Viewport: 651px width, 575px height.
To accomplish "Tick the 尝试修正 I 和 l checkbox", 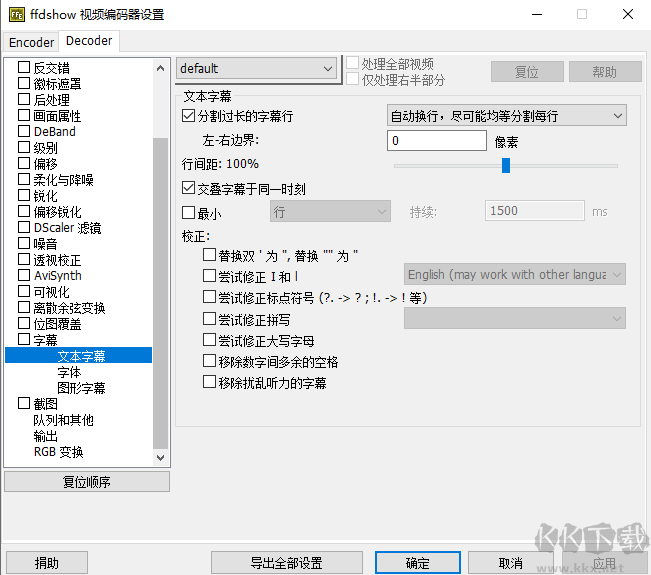I will [x=209, y=276].
